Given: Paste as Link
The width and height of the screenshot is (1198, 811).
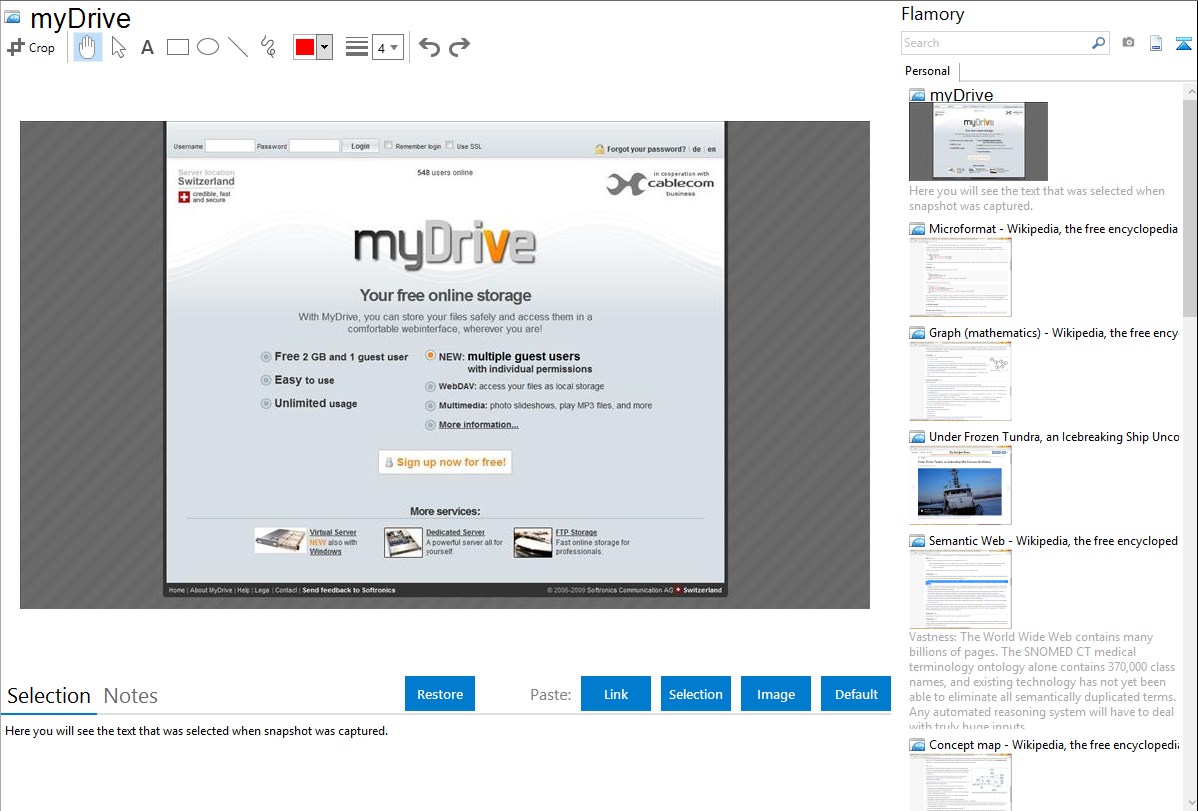Looking at the screenshot, I should (616, 694).
